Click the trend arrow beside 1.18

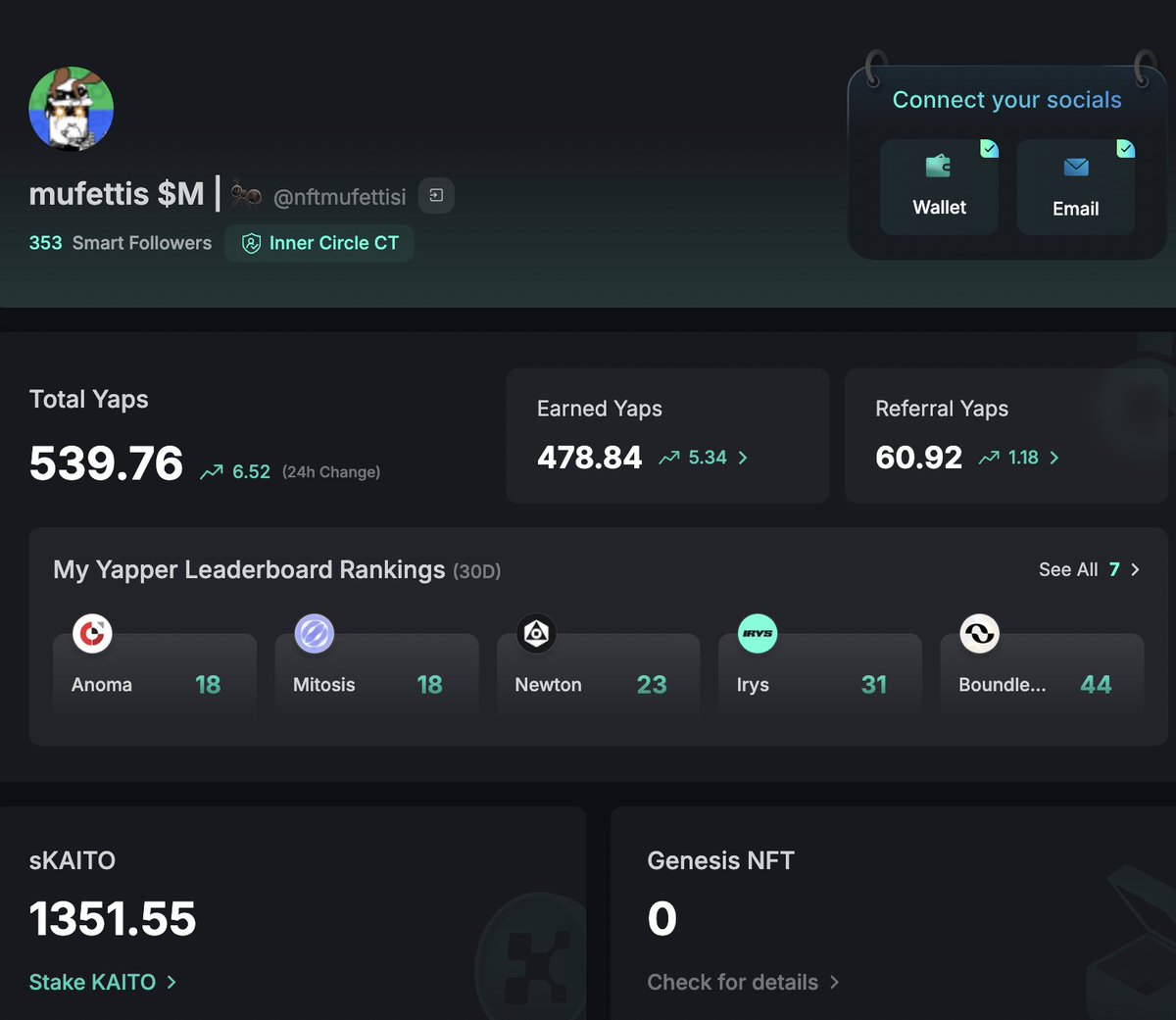(x=989, y=458)
